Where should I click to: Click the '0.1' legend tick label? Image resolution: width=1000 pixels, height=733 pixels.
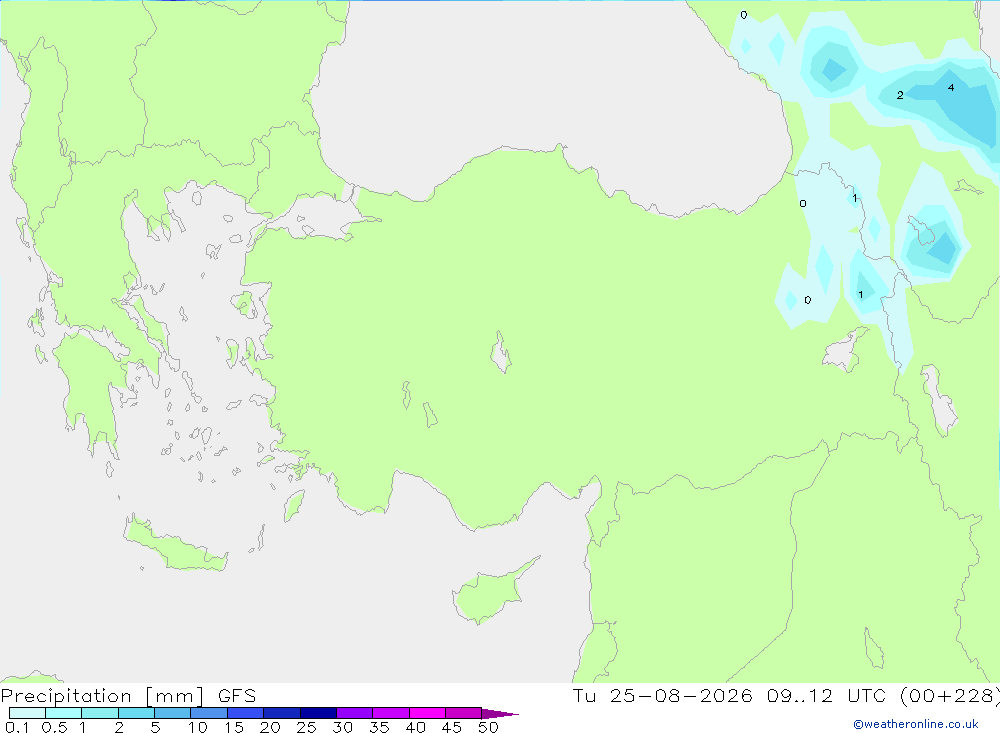pyautogui.click(x=17, y=727)
